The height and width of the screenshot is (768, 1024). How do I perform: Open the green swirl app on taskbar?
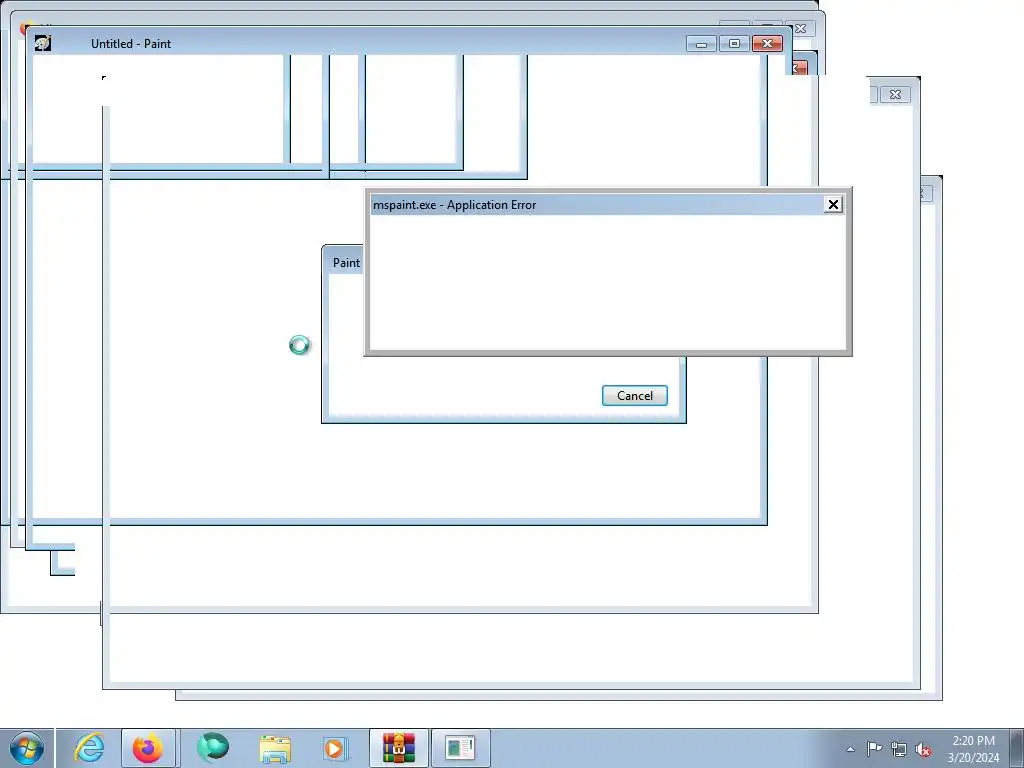coord(213,748)
